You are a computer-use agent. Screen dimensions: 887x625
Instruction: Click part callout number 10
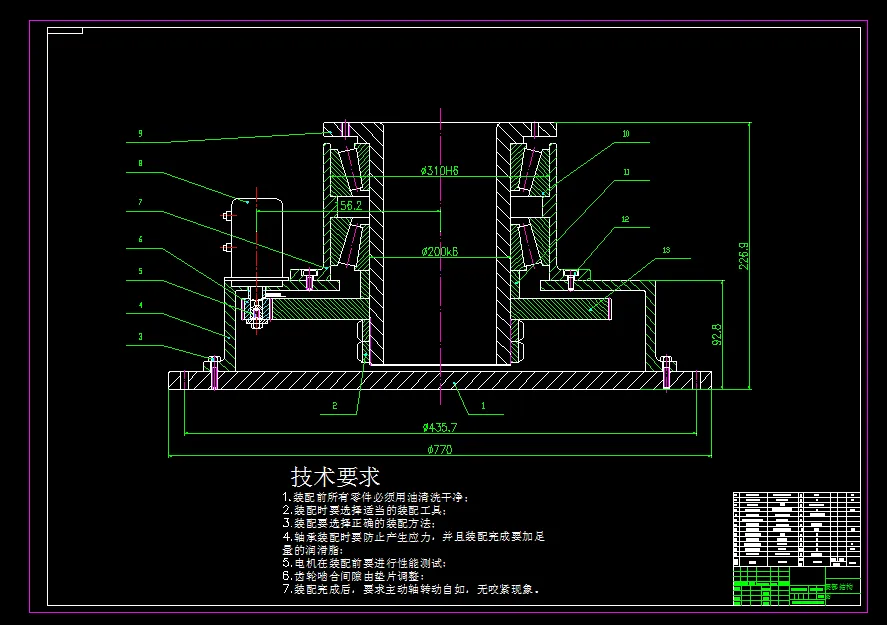[x=626, y=133]
